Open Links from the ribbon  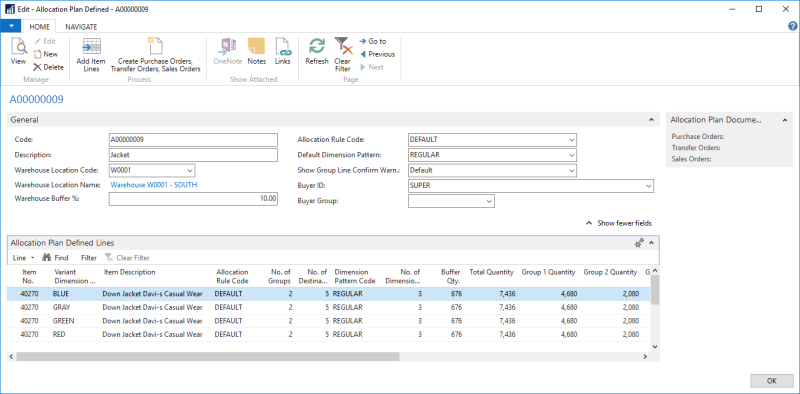pyautogui.click(x=283, y=52)
